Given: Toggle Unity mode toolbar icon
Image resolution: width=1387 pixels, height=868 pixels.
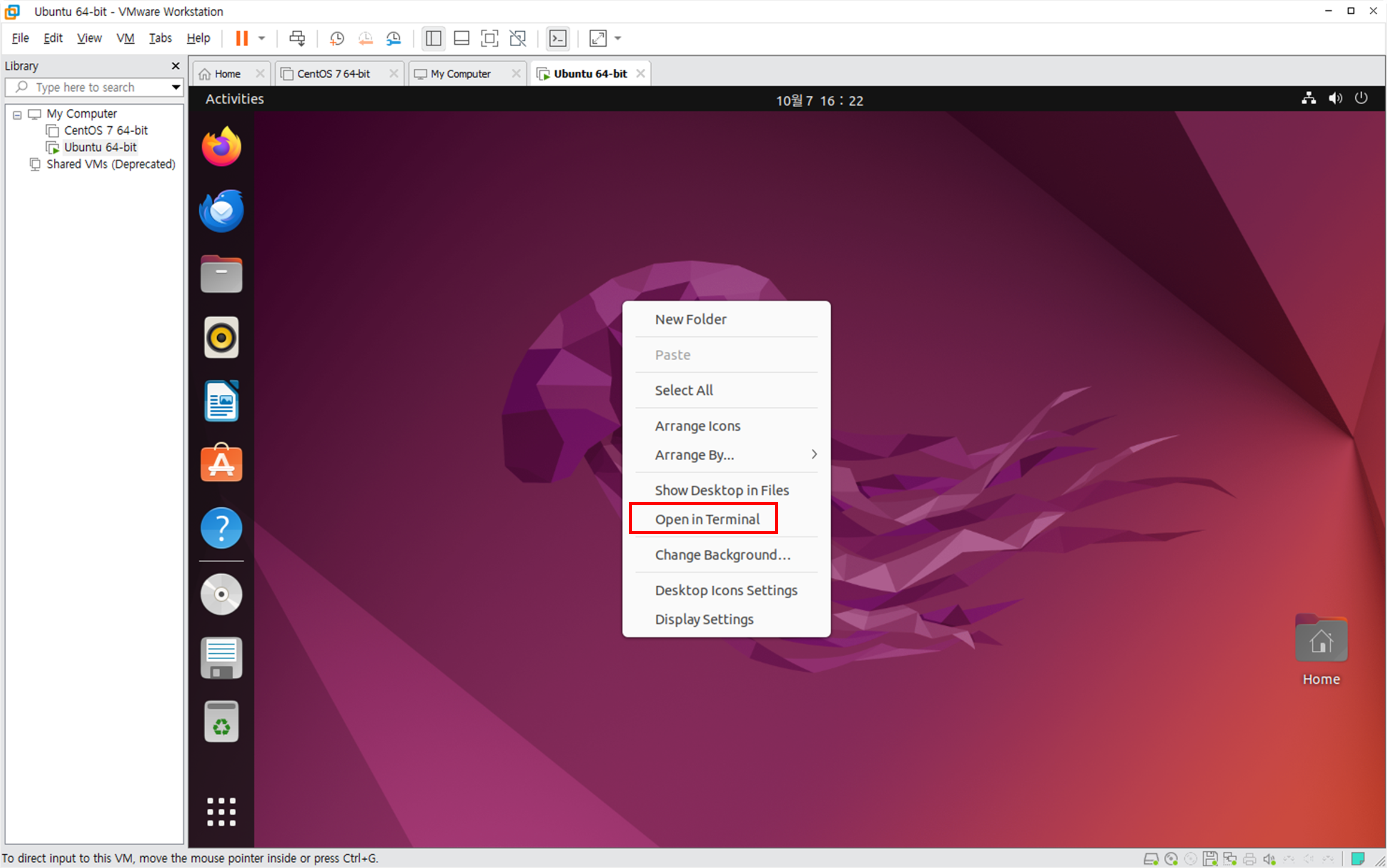Looking at the screenshot, I should coord(518,38).
